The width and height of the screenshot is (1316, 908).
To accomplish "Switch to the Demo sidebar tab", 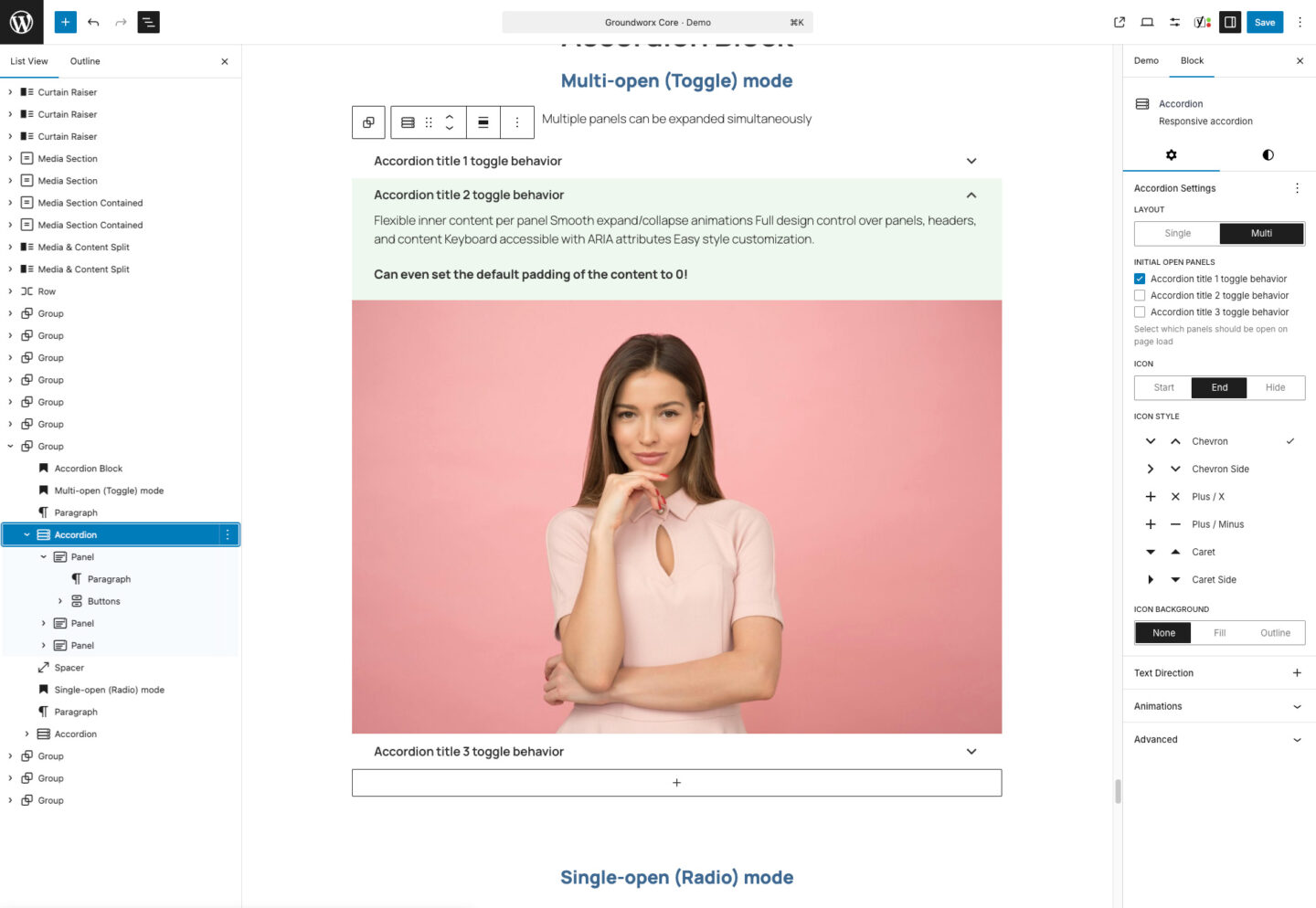I will (1146, 61).
